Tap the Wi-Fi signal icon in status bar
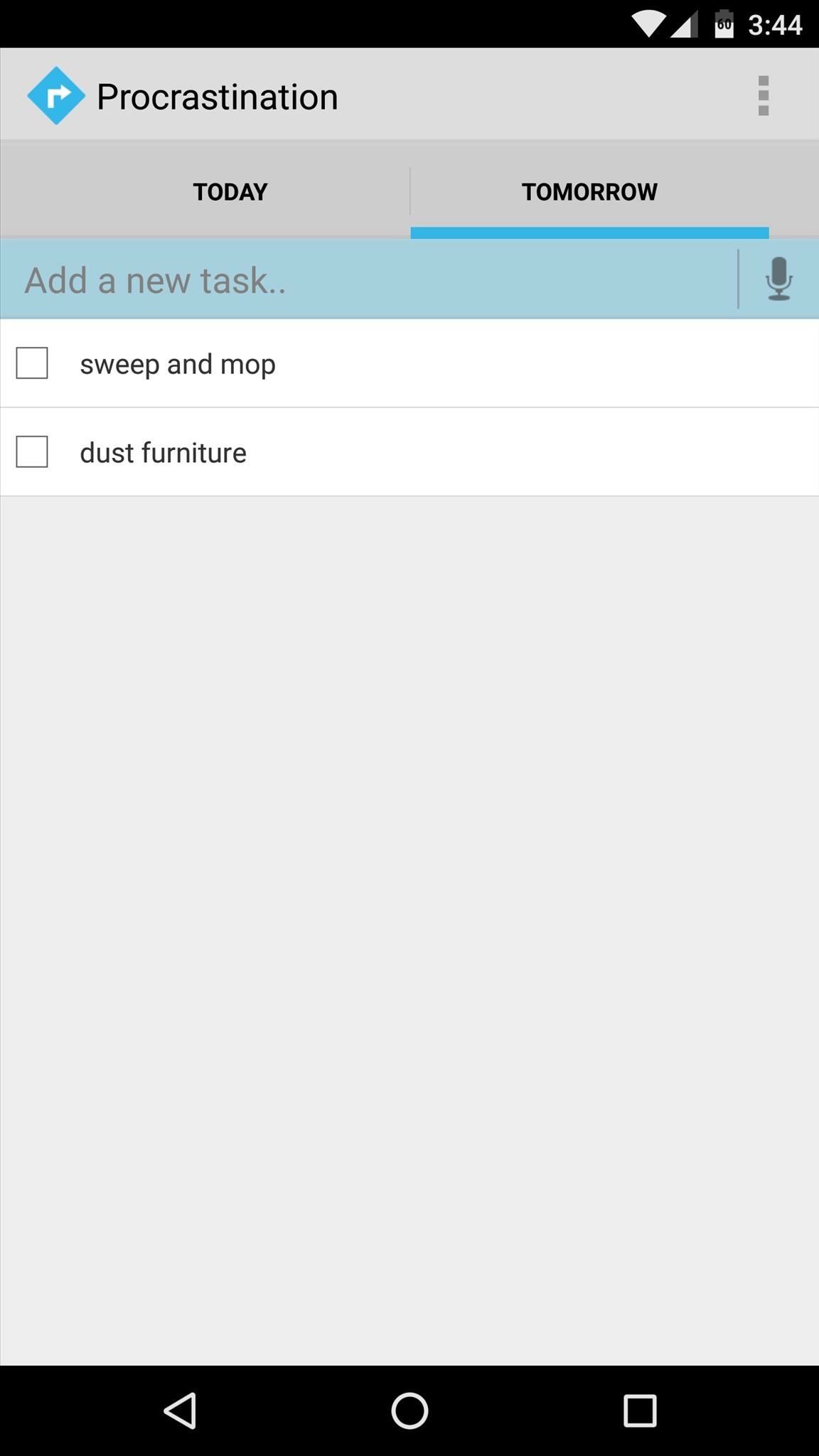Image resolution: width=819 pixels, height=1456 pixels. (648, 24)
